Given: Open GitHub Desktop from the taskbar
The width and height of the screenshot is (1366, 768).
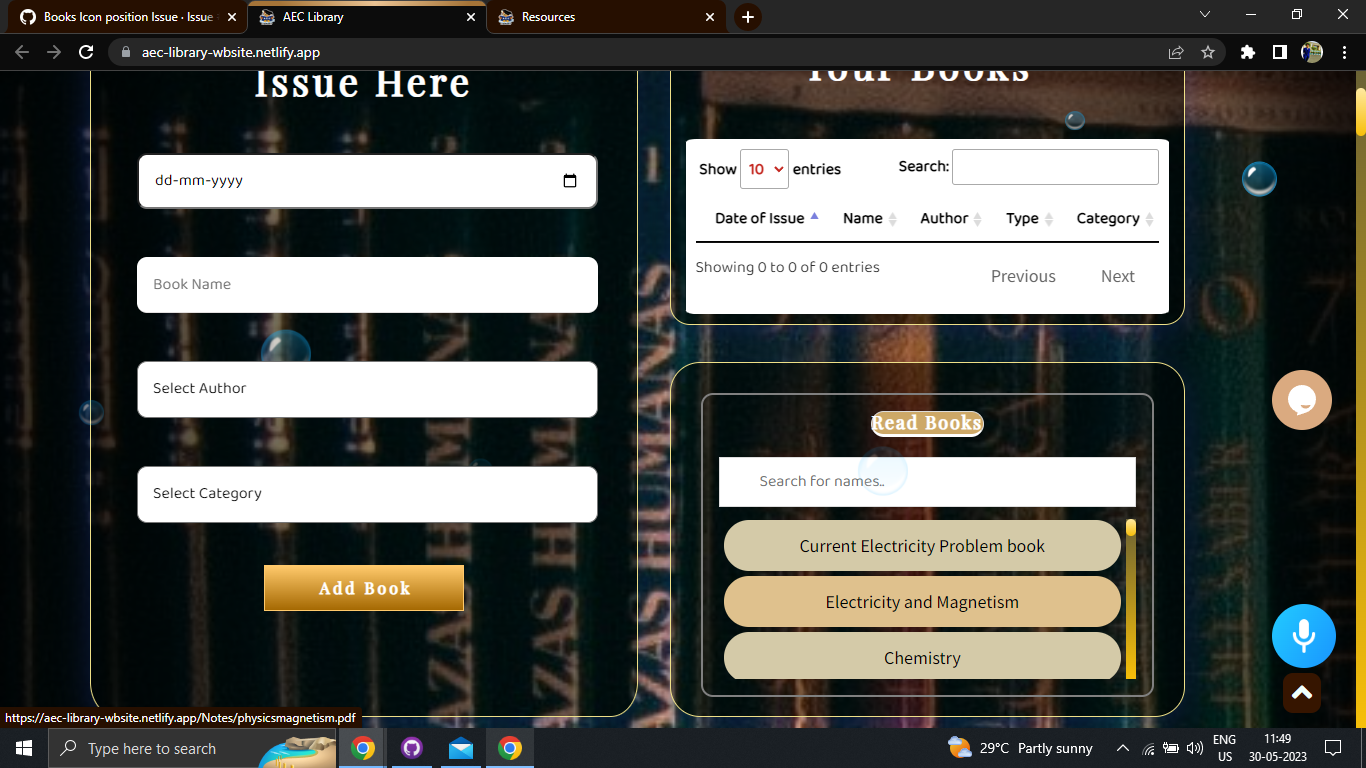Looking at the screenshot, I should 411,747.
